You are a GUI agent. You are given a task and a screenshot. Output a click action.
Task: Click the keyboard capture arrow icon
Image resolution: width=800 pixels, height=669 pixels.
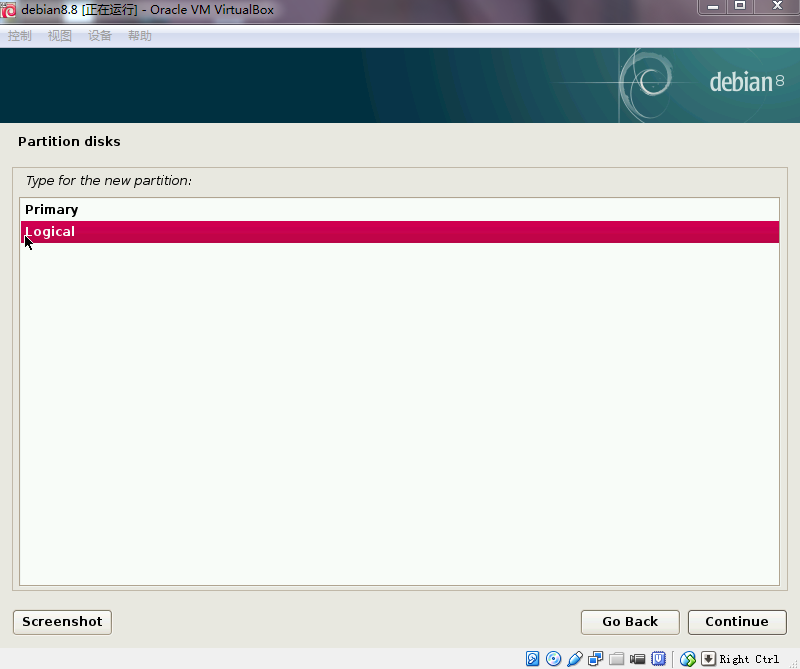(x=708, y=659)
